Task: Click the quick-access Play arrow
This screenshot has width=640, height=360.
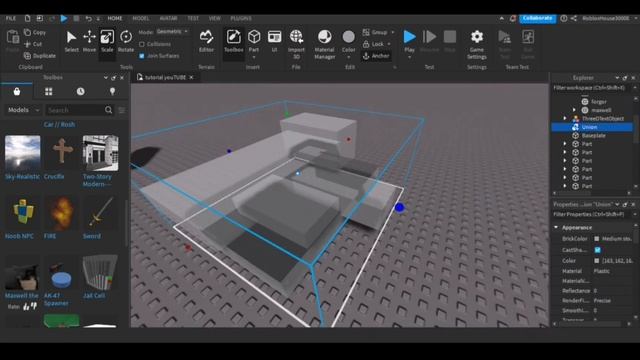Action: [x=64, y=18]
